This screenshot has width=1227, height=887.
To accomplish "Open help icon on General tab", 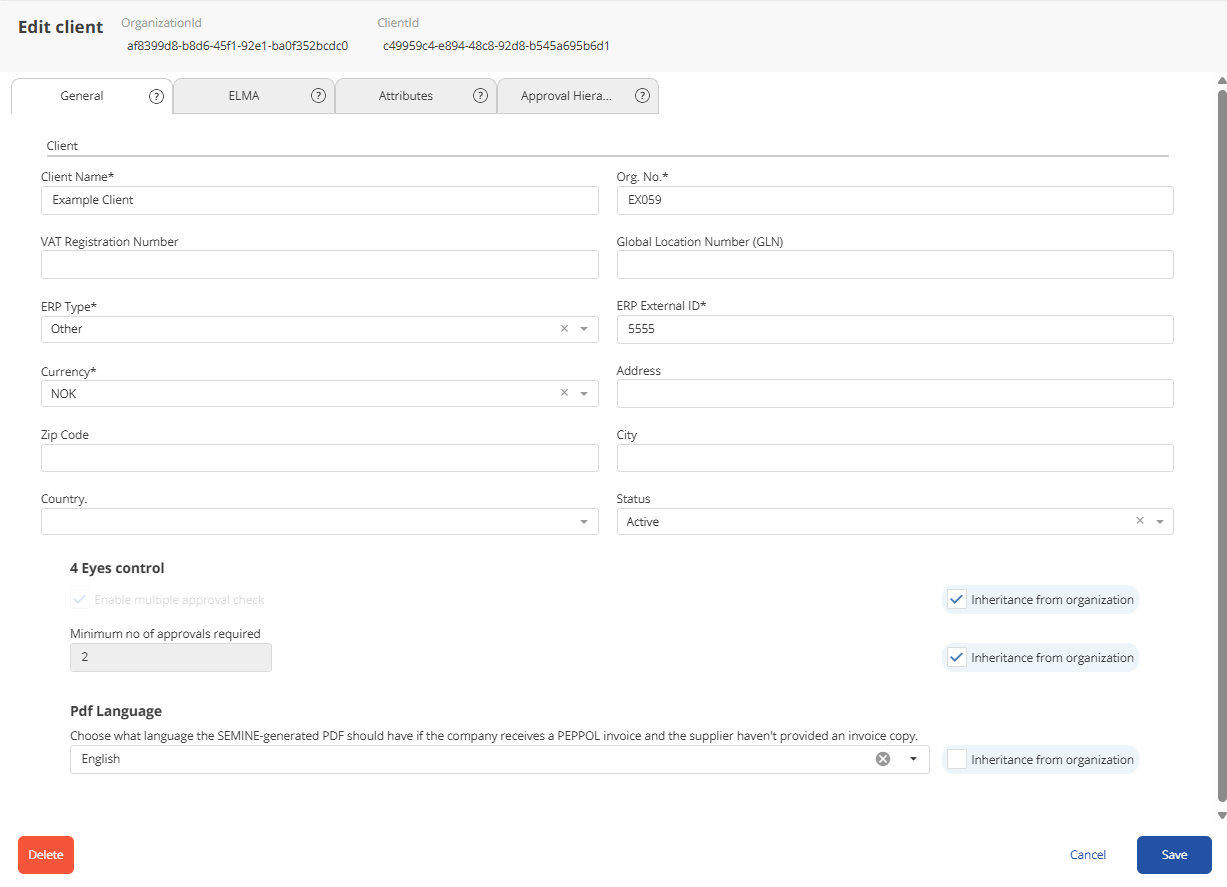I will point(156,96).
